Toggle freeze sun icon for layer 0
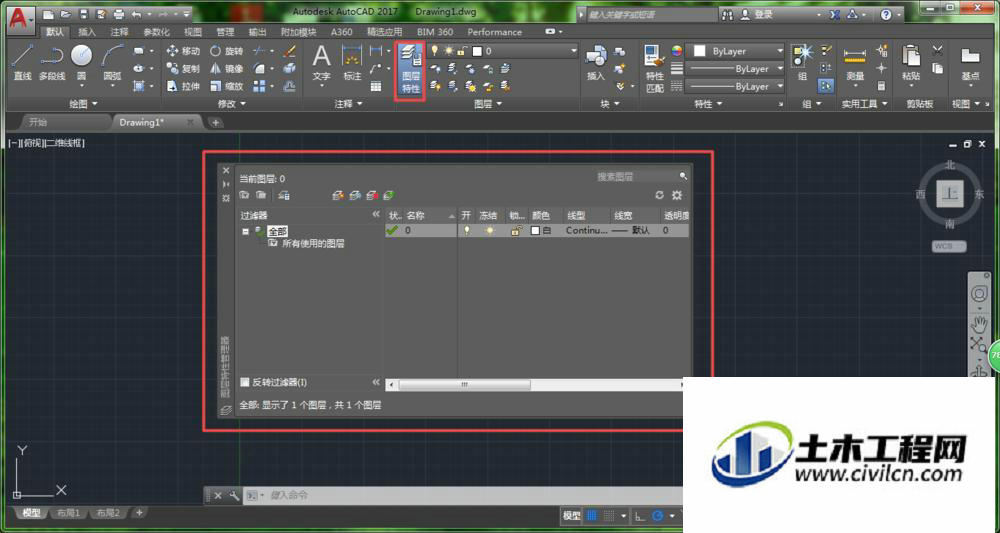 tap(489, 231)
